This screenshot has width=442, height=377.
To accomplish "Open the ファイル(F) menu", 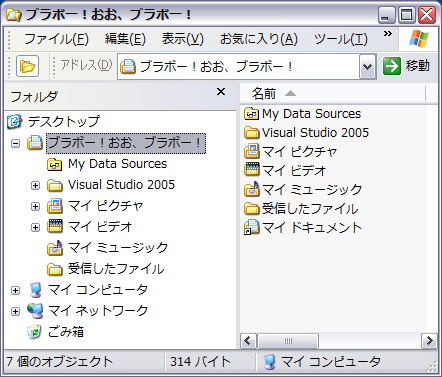I will click(x=56, y=39).
